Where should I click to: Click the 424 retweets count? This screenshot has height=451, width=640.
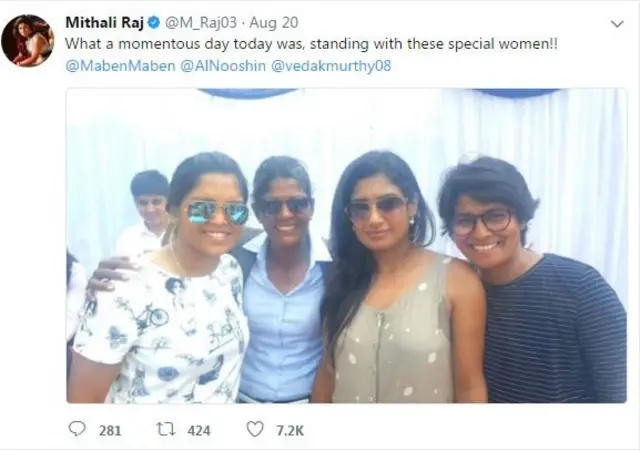click(199, 430)
